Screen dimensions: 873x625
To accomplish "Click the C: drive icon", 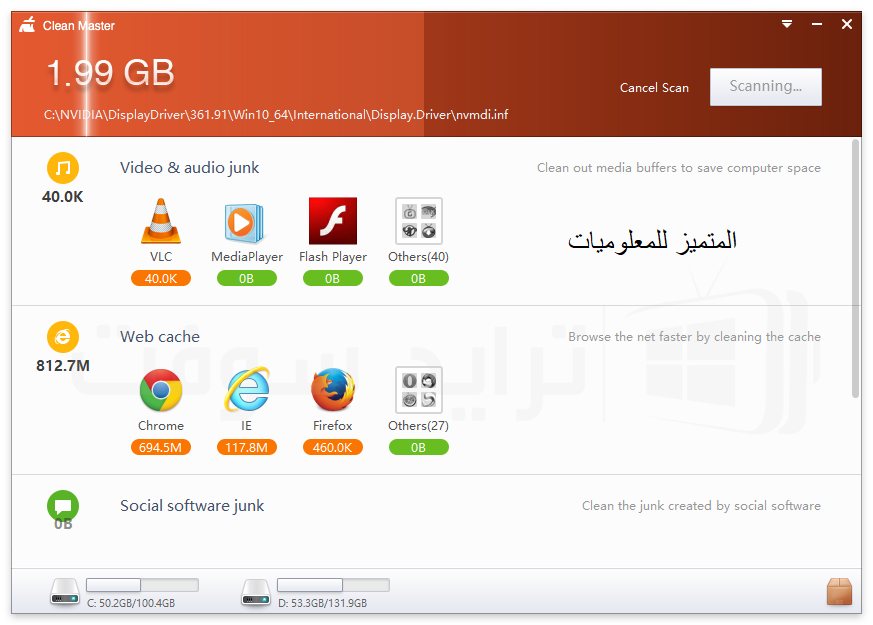I will 65,592.
